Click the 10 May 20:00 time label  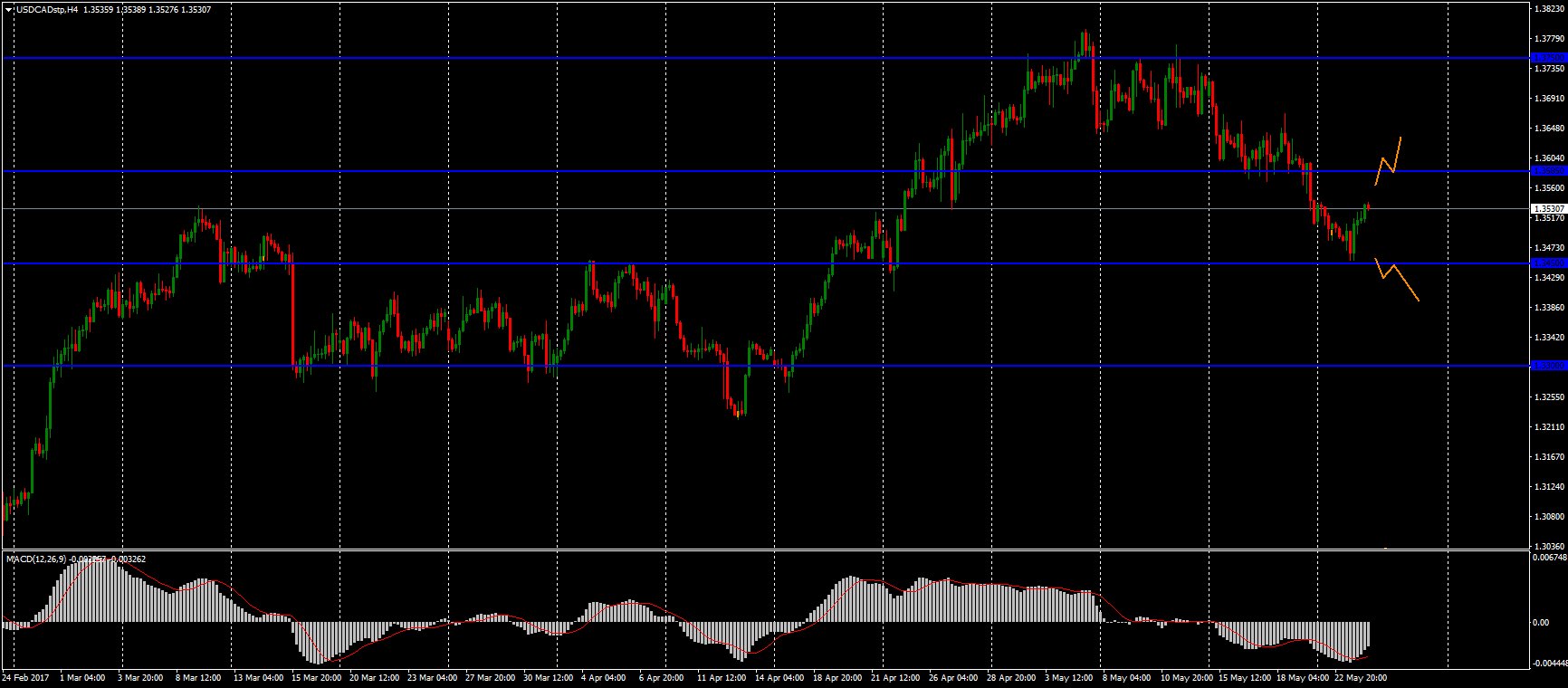click(1186, 677)
